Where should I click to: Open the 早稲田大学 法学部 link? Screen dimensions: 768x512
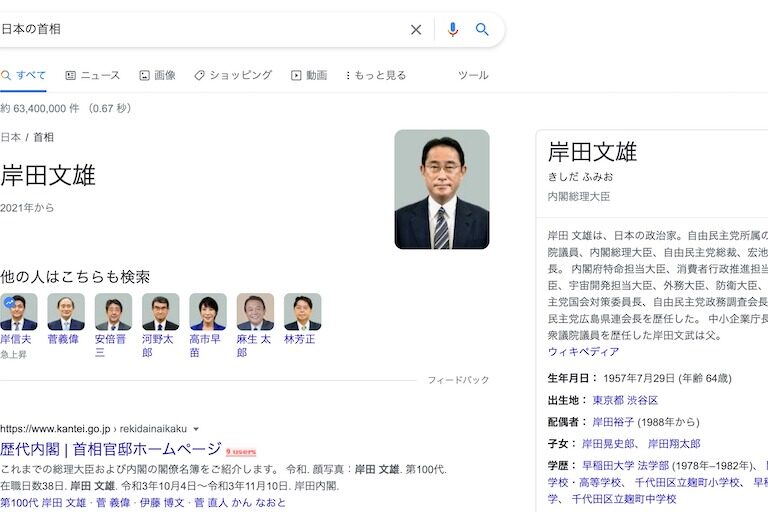coord(625,465)
